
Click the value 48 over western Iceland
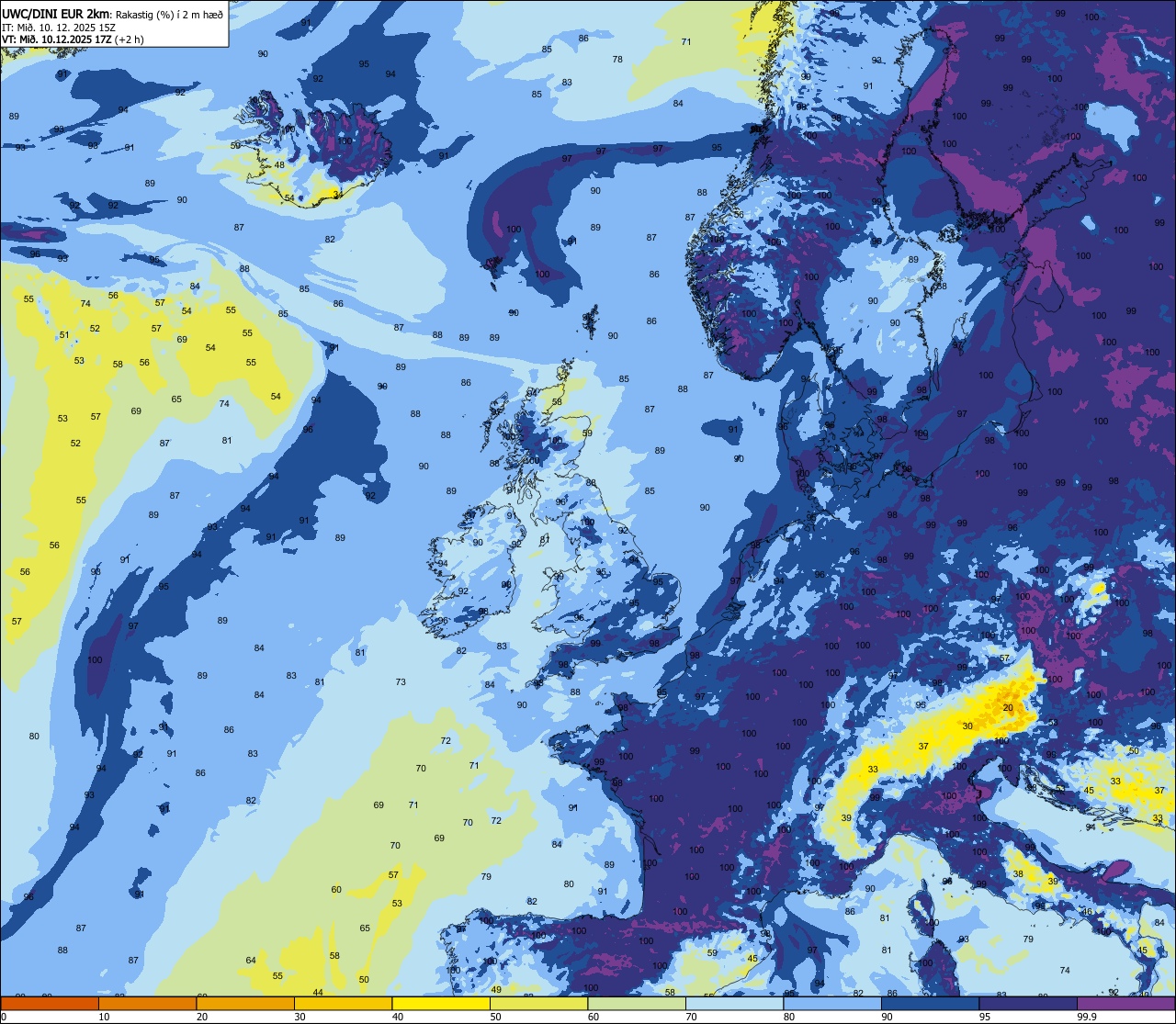[279, 165]
